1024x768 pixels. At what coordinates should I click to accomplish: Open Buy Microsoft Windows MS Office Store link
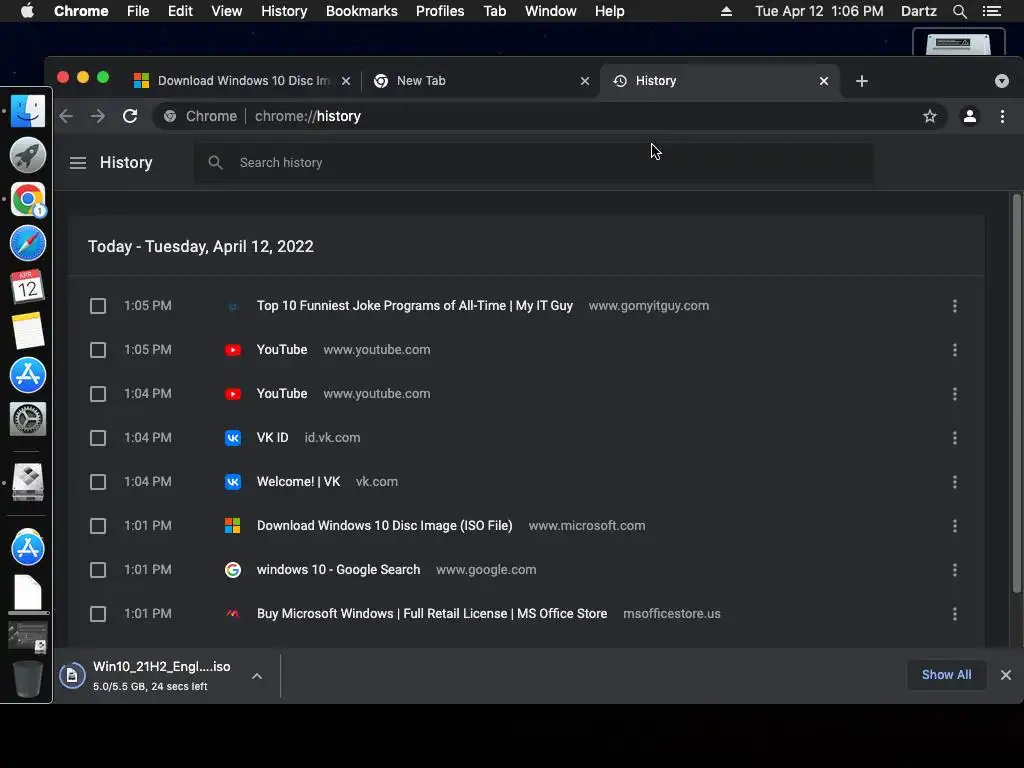click(432, 614)
